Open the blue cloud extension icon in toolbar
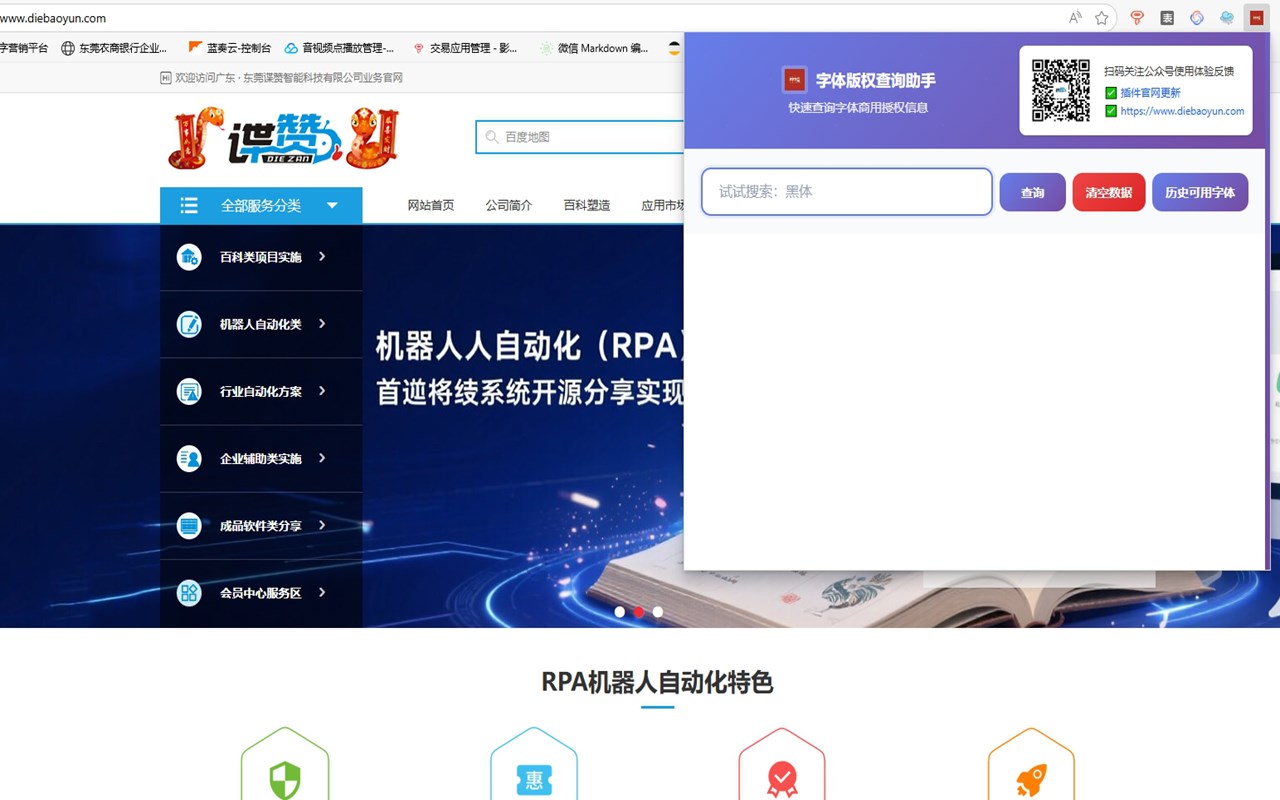This screenshot has width=1280, height=800. [x=1227, y=17]
